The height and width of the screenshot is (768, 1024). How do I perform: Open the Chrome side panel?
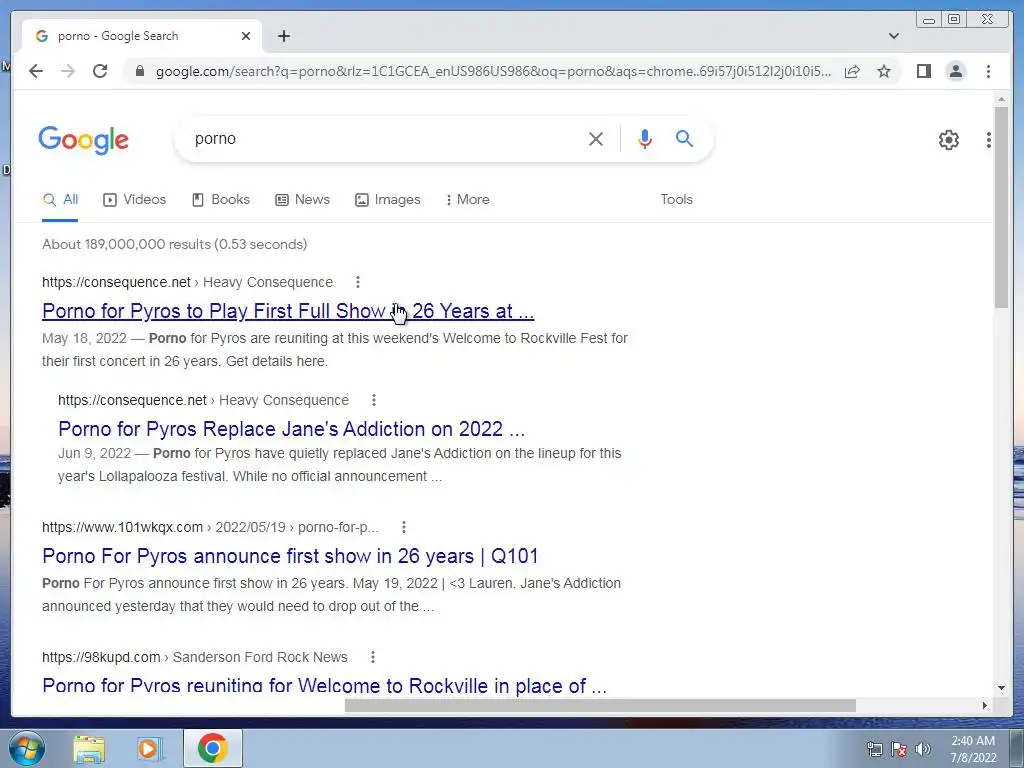pyautogui.click(x=923, y=71)
